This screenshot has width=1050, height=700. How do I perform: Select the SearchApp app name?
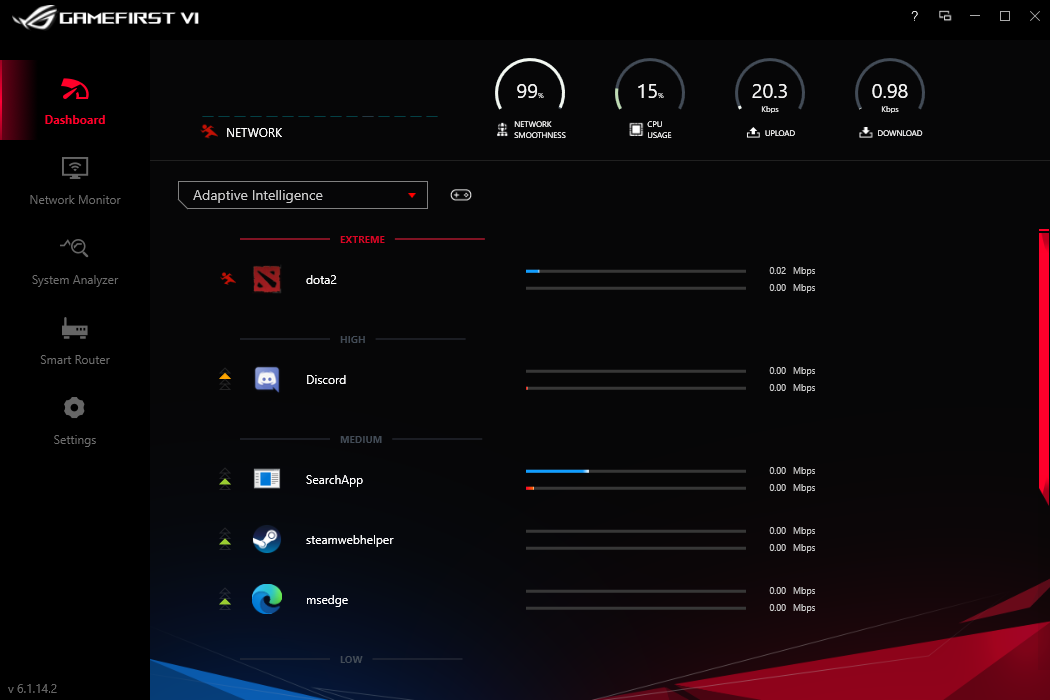(334, 480)
